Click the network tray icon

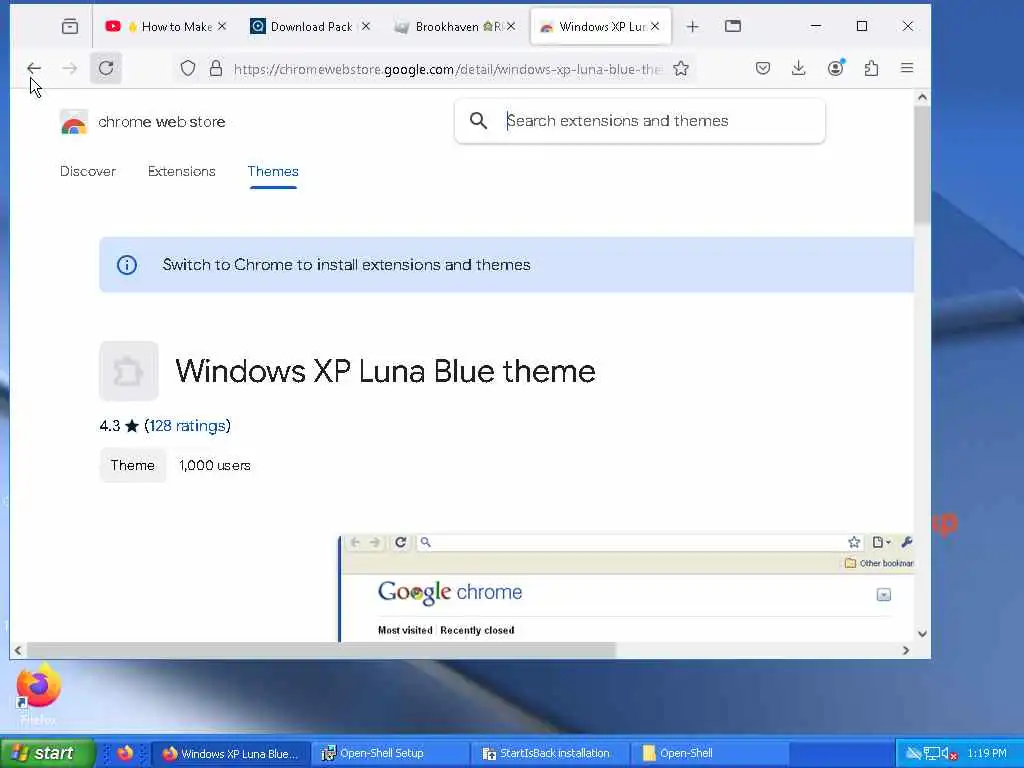[931, 754]
